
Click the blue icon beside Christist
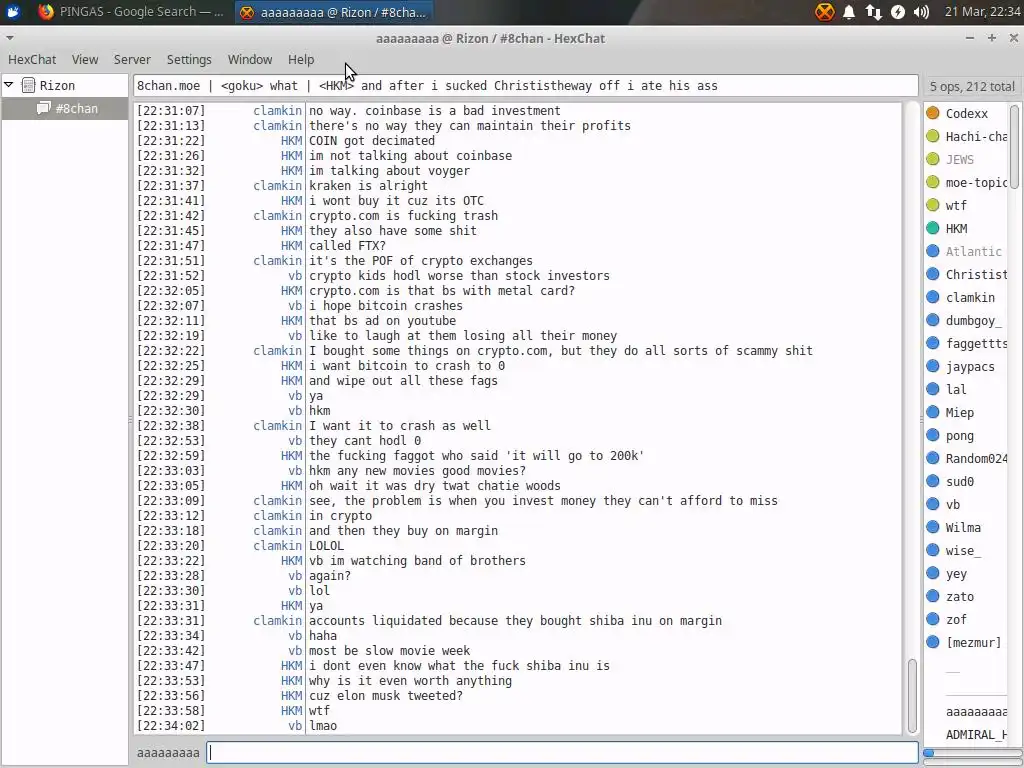[933, 274]
